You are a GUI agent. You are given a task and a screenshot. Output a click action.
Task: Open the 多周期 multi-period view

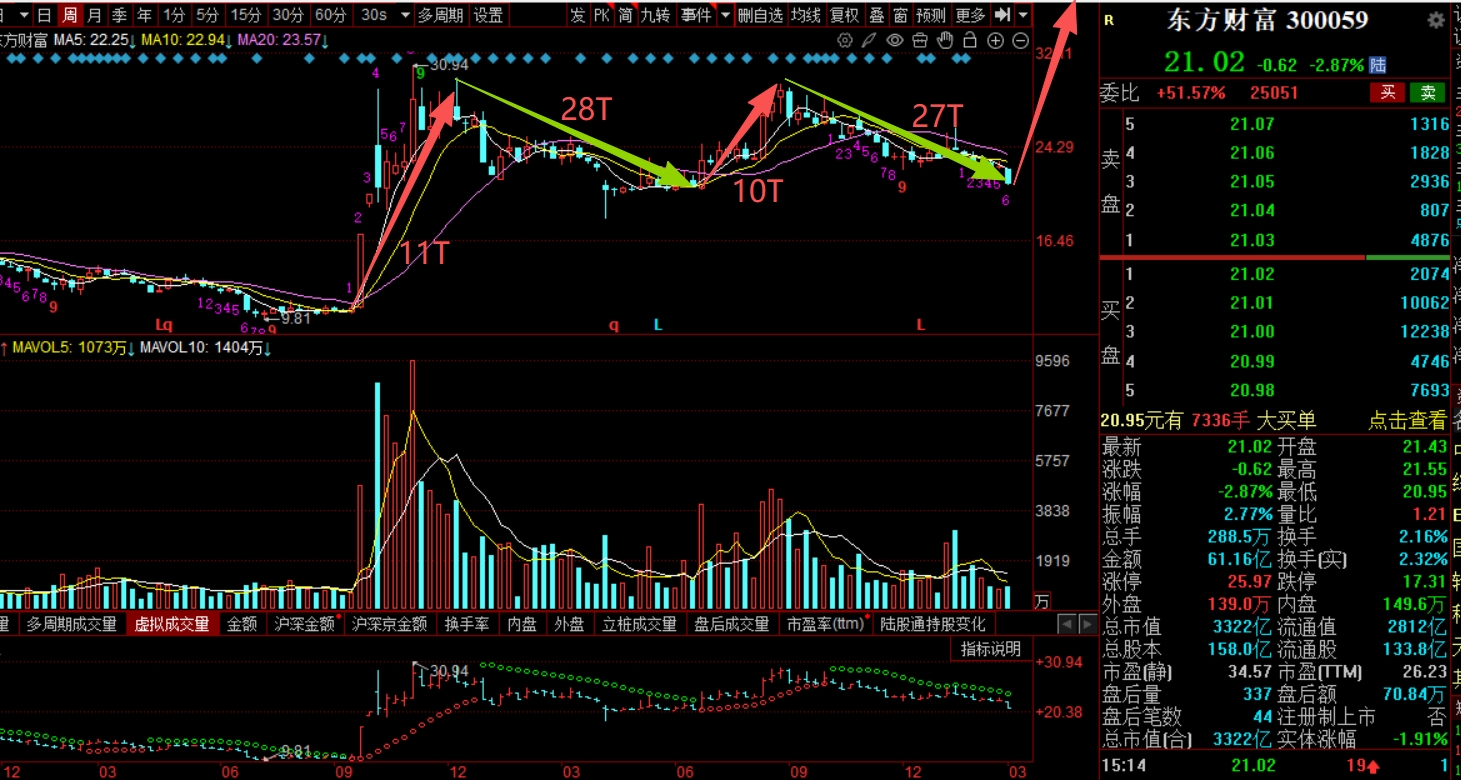pyautogui.click(x=440, y=15)
